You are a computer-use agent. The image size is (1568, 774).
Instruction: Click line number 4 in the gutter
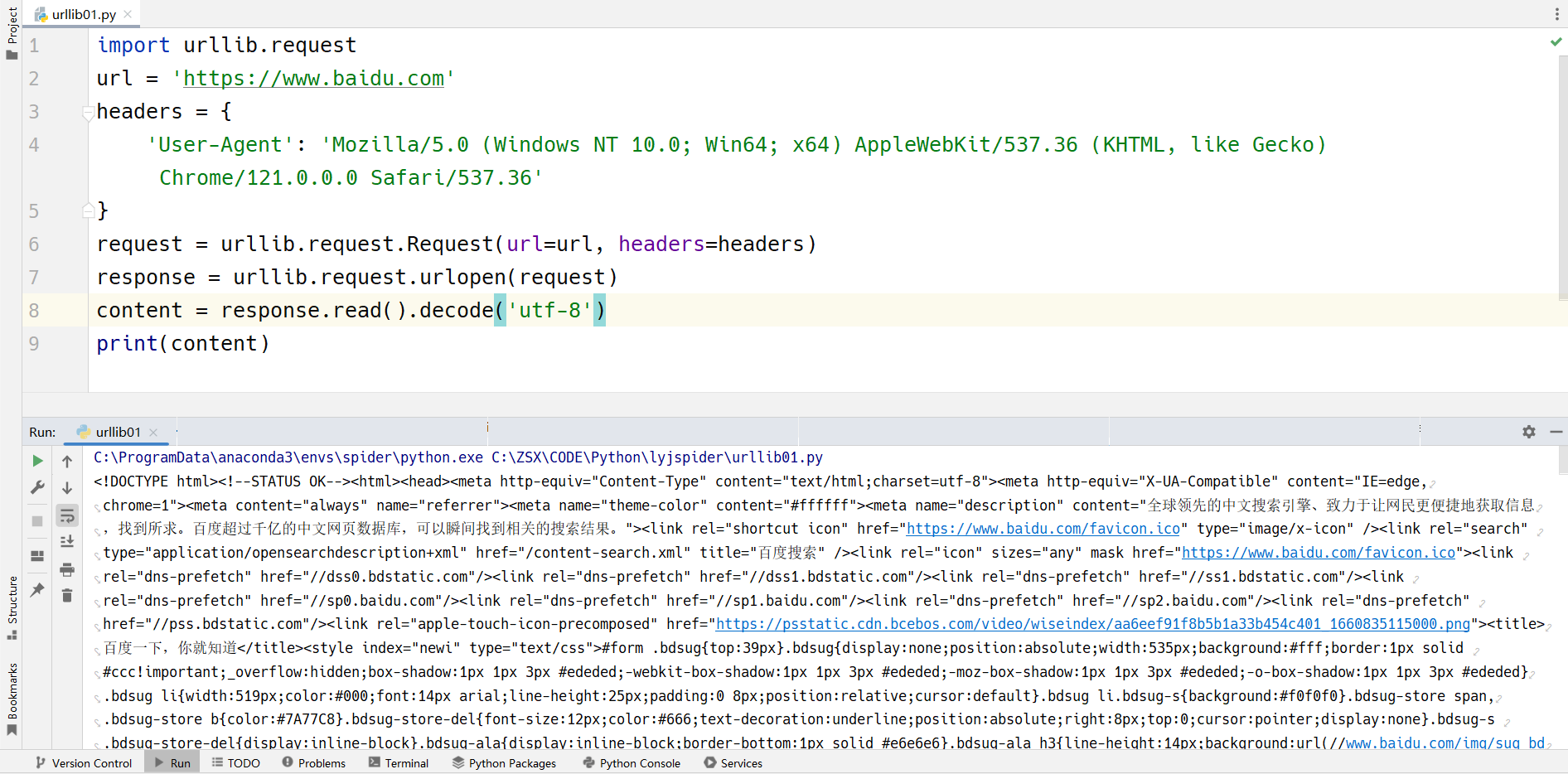tap(34, 145)
